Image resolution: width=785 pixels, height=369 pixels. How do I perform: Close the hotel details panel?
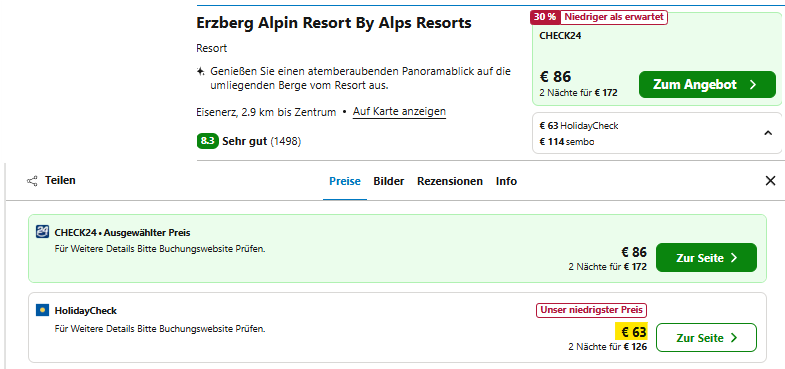770,181
